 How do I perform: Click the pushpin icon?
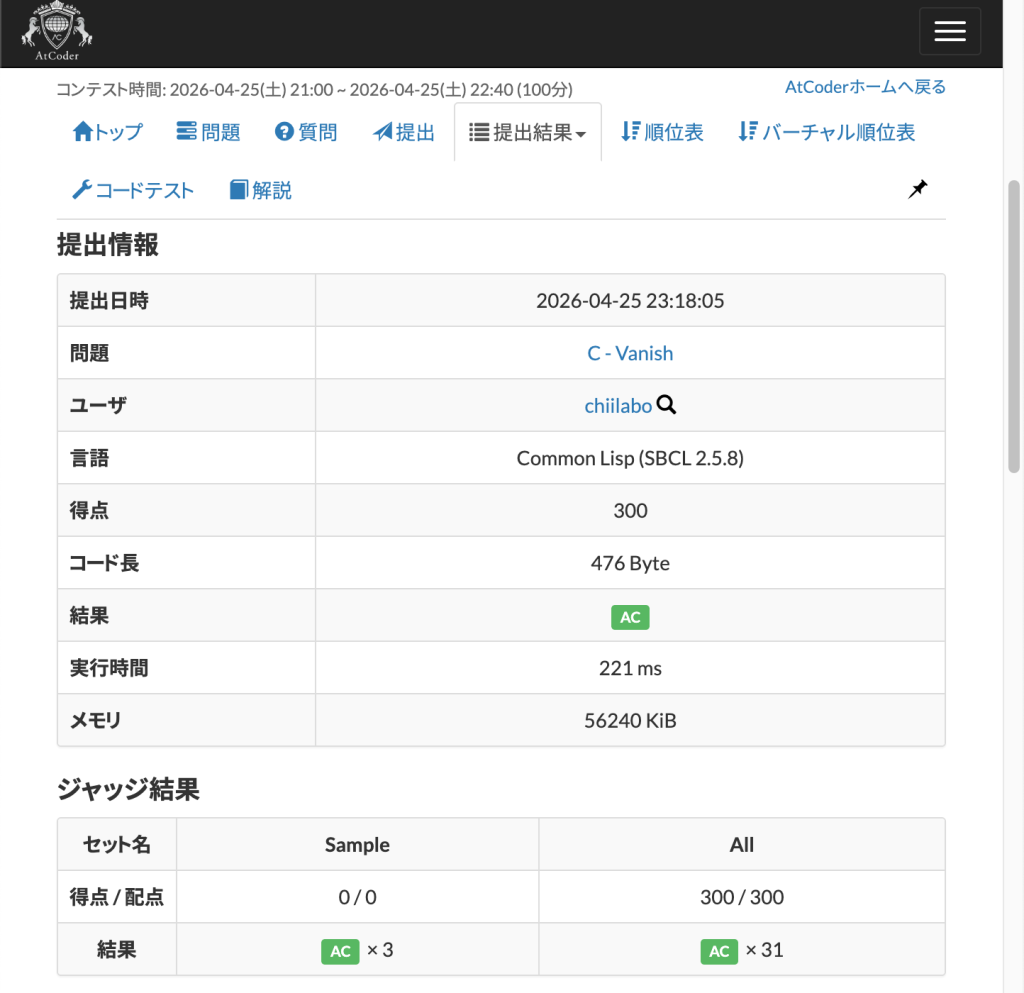[x=918, y=189]
